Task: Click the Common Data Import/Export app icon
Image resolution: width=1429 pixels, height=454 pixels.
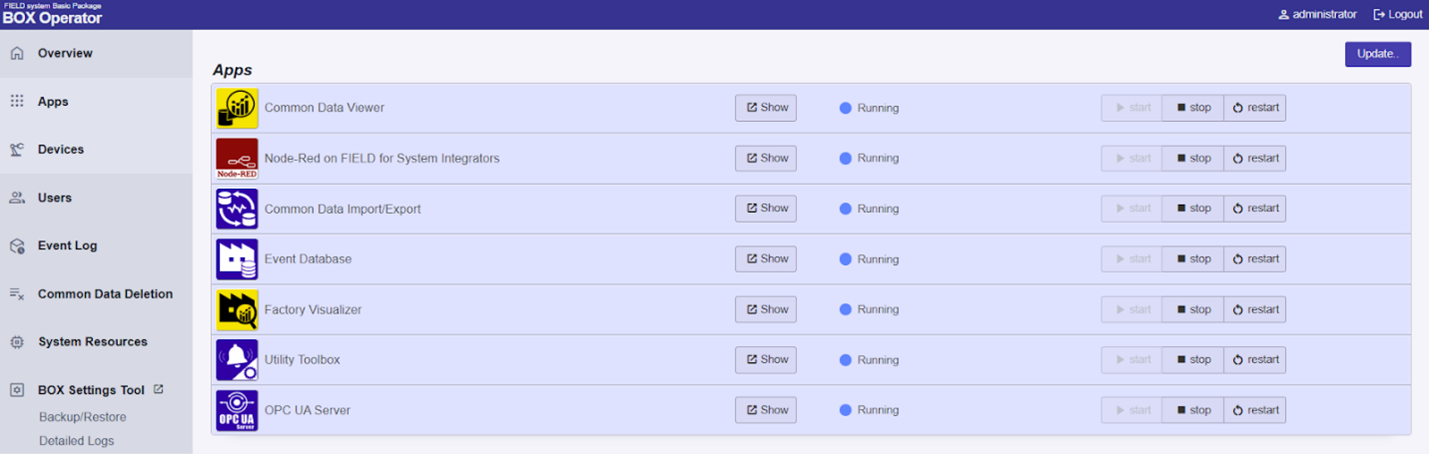Action: (237, 209)
